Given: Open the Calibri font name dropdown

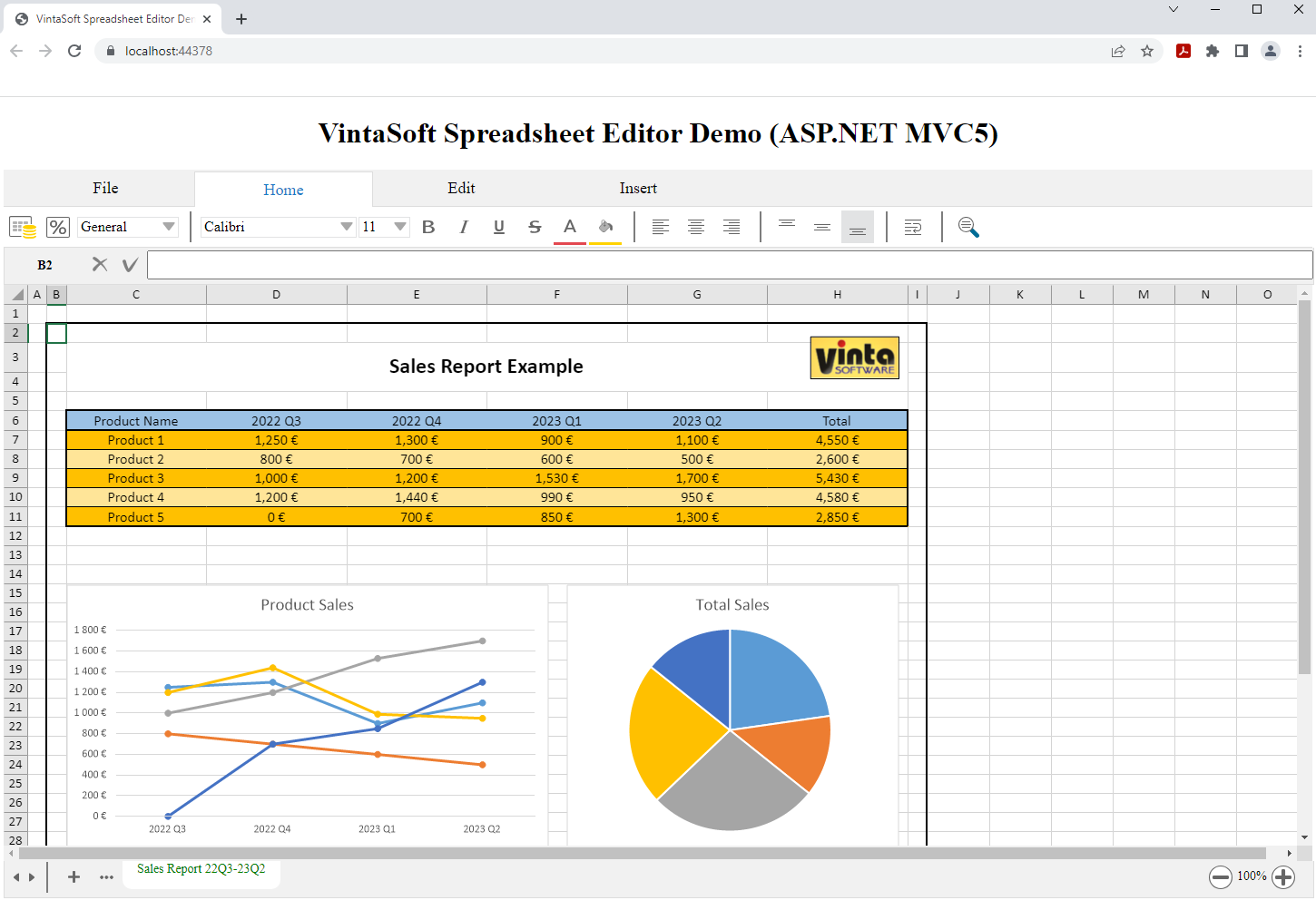Looking at the screenshot, I should click(346, 227).
